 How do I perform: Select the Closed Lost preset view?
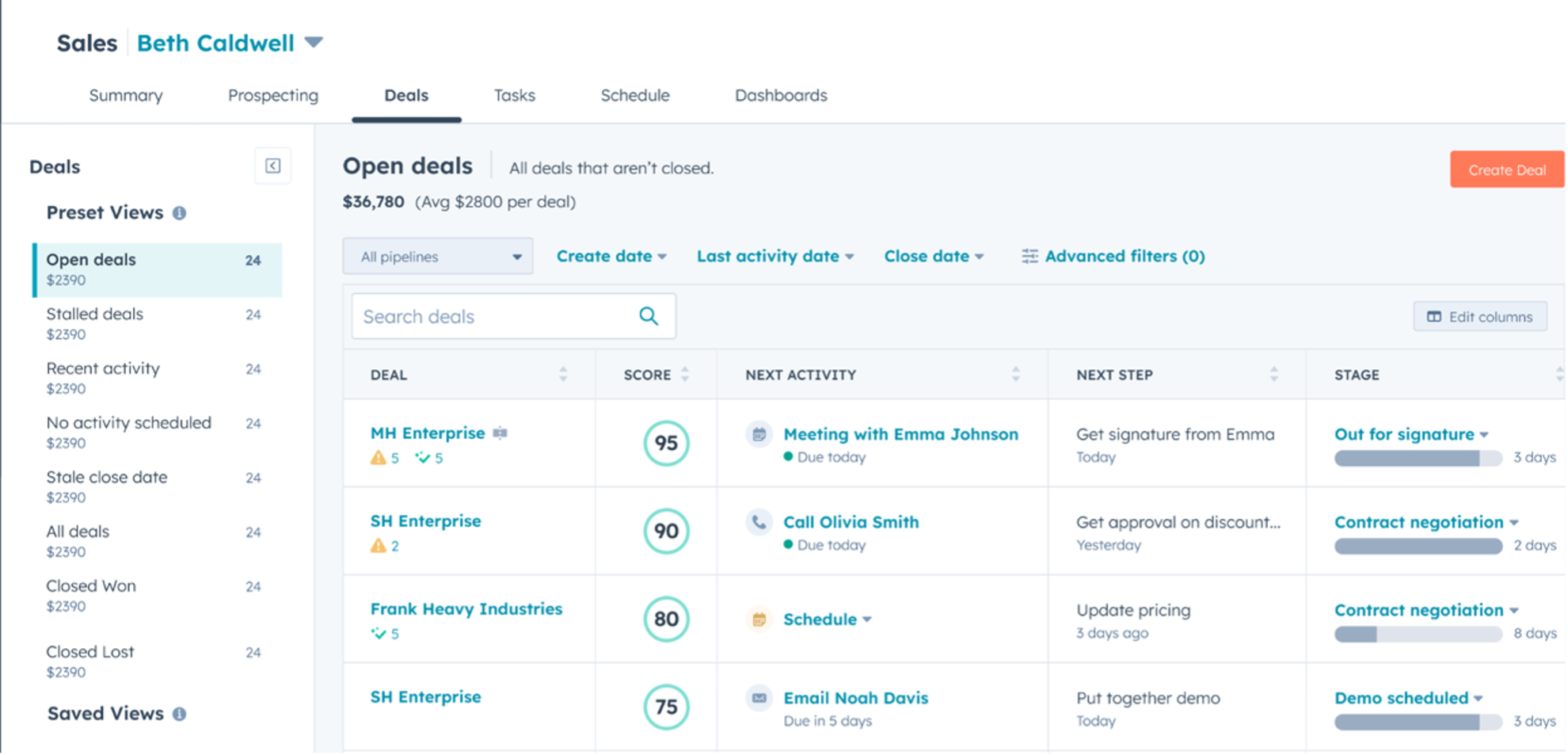coord(157,662)
